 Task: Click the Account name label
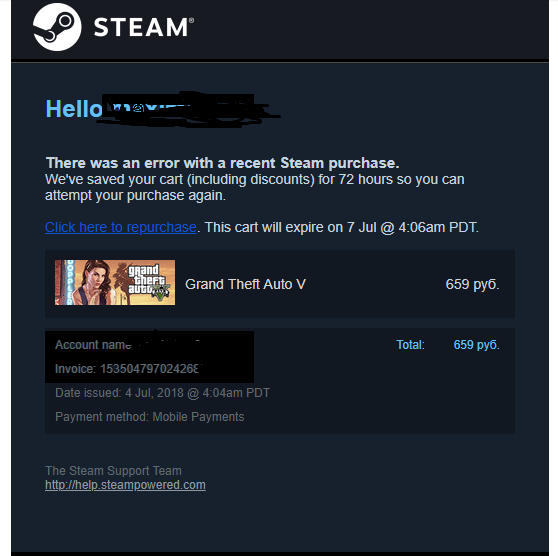[x=93, y=345]
